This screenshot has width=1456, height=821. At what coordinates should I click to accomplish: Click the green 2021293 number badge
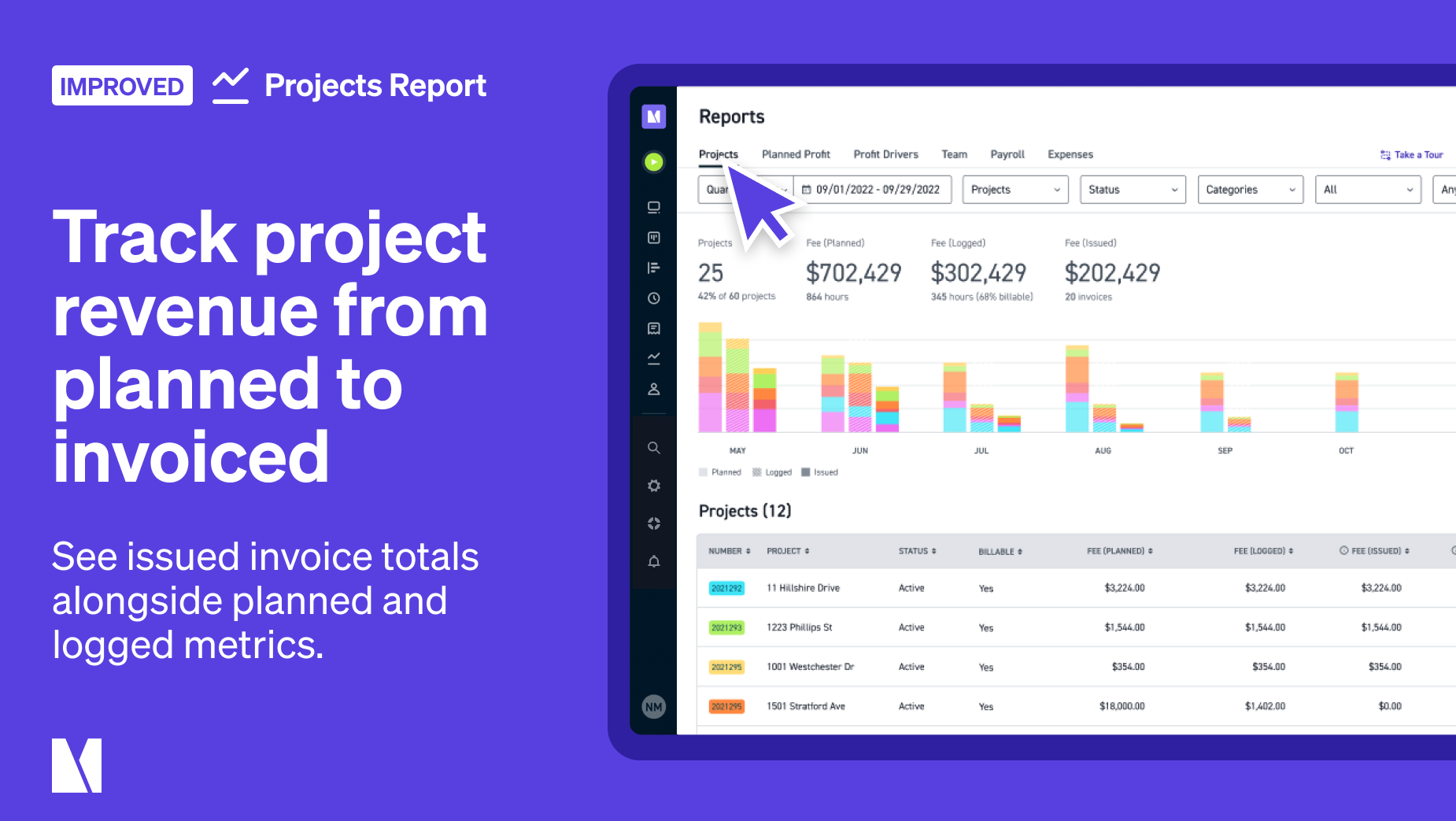point(726,627)
